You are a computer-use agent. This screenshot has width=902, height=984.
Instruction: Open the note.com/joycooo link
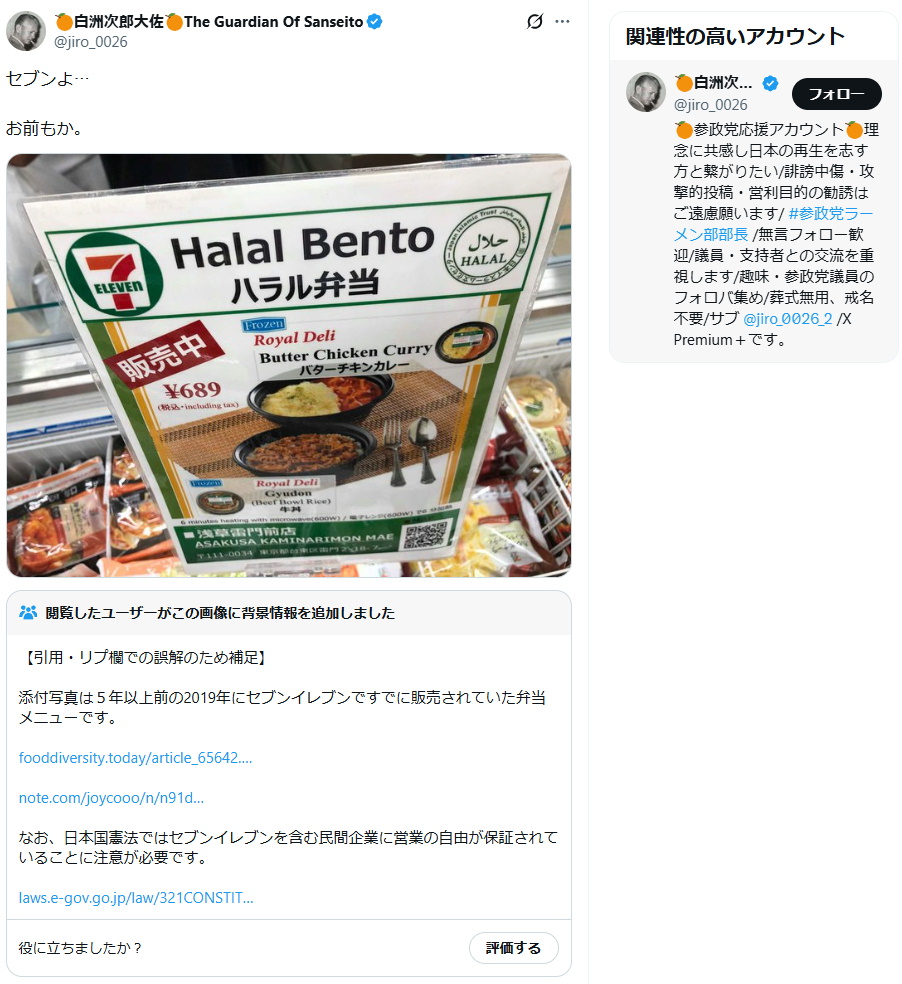point(111,798)
